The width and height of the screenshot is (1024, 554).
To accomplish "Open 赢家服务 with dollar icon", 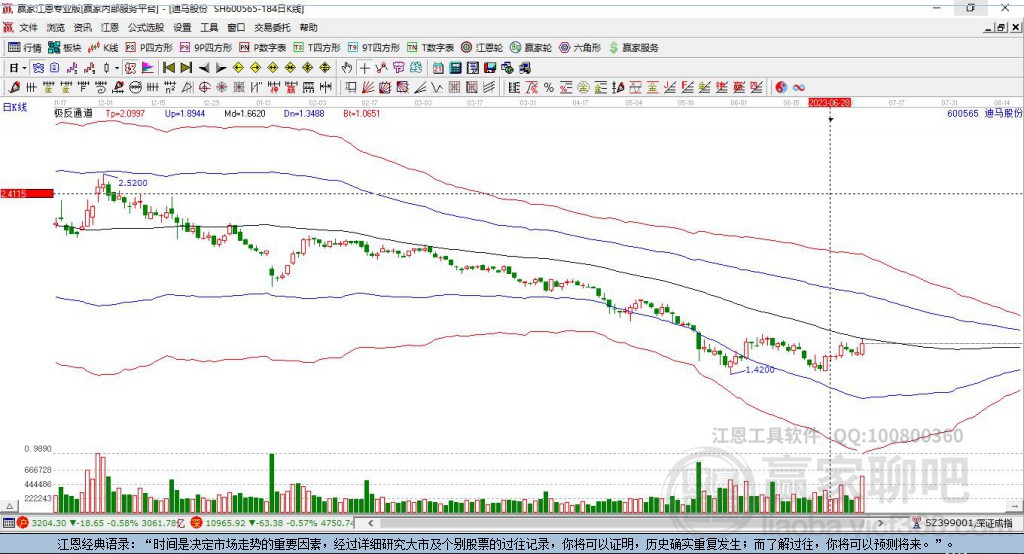I will (x=633, y=48).
